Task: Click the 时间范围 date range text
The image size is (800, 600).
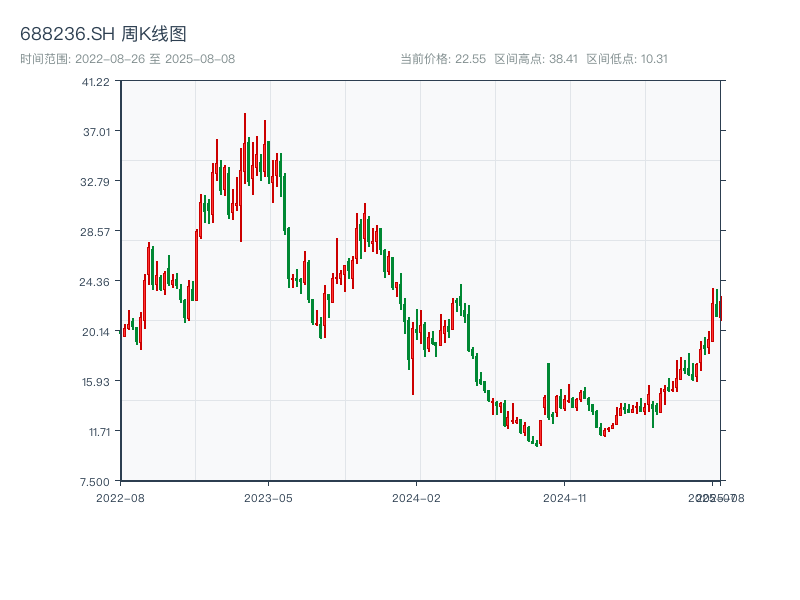Action: pos(127,59)
